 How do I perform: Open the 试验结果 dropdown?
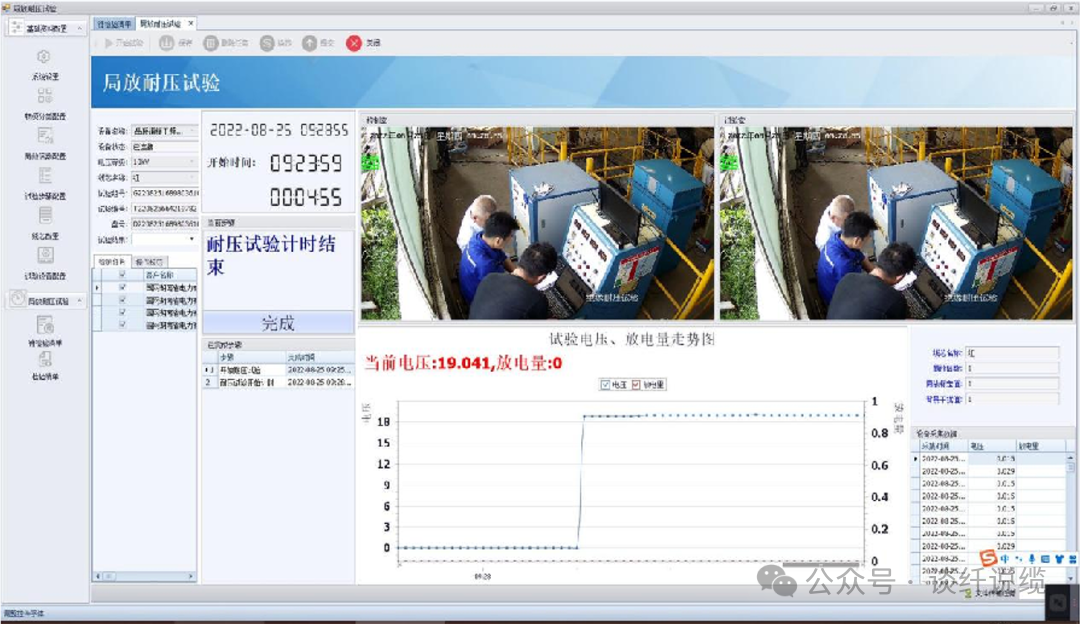pos(193,238)
